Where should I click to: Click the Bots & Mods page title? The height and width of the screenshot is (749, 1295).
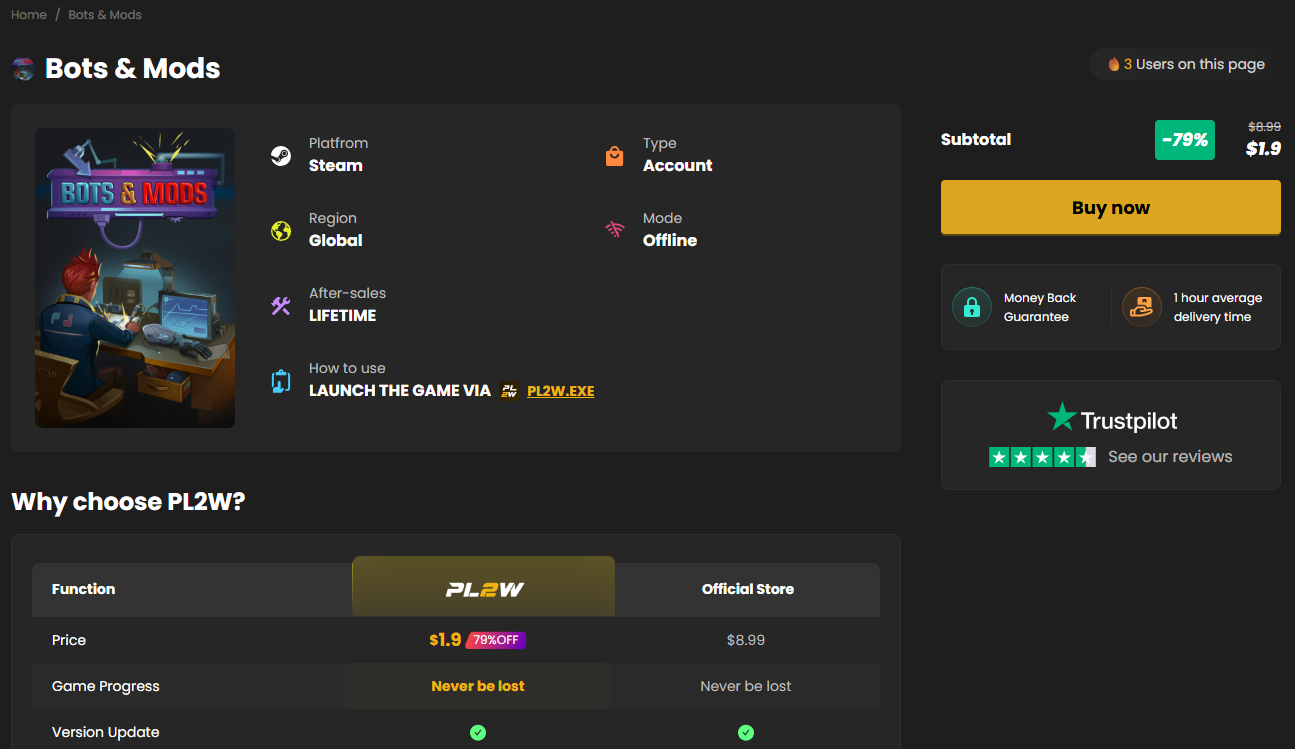tap(133, 69)
